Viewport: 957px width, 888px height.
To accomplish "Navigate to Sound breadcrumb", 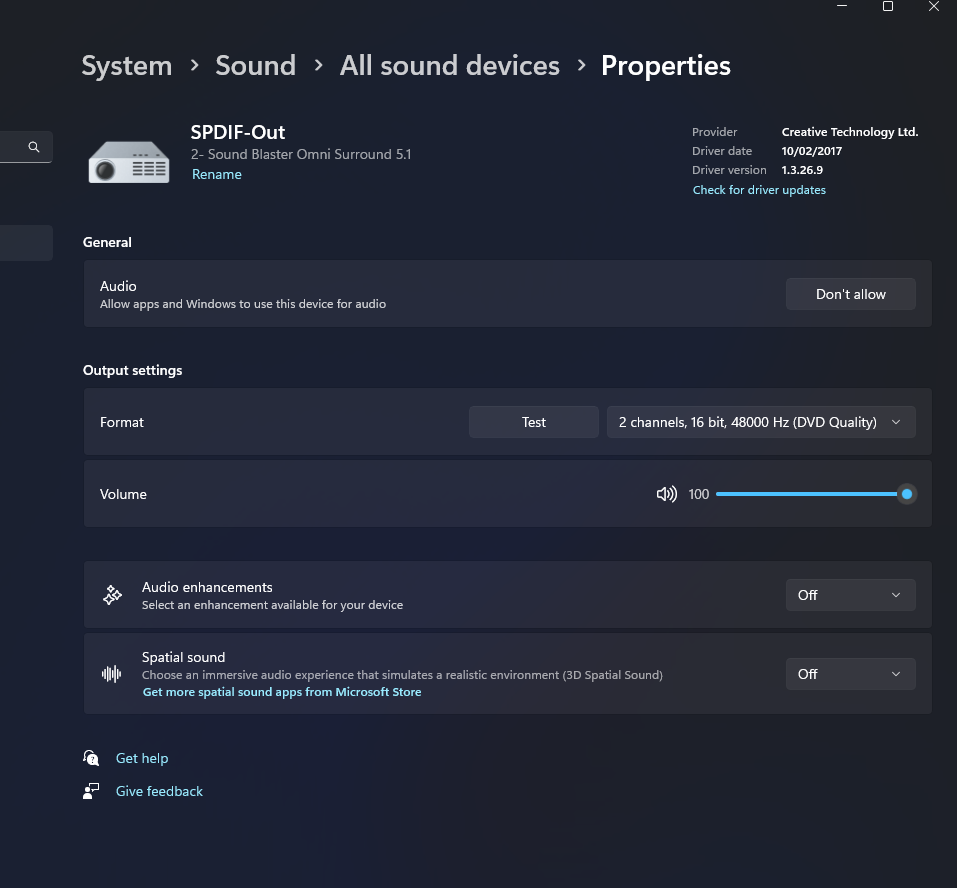I will point(256,66).
